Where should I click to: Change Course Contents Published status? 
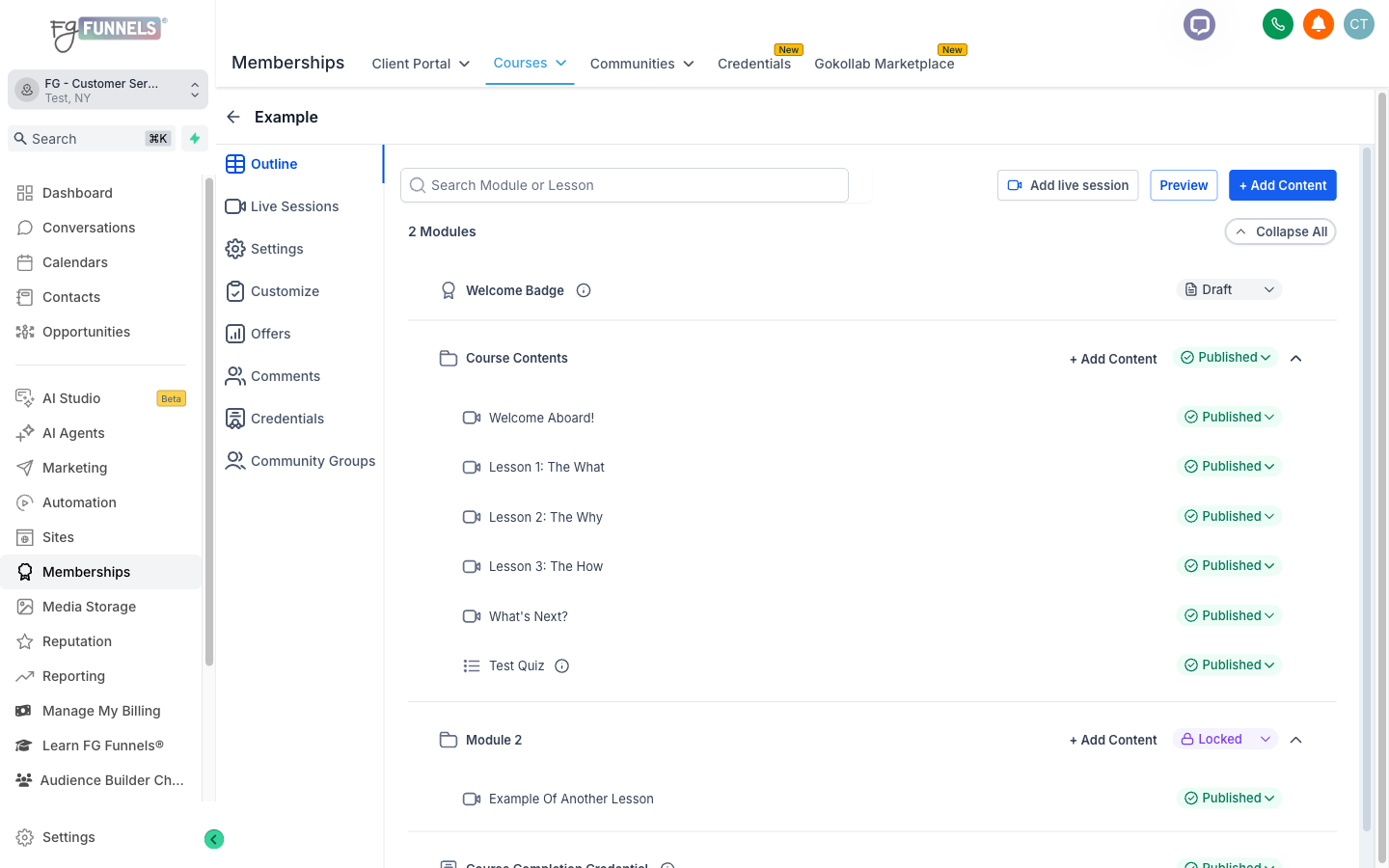pos(1226,357)
